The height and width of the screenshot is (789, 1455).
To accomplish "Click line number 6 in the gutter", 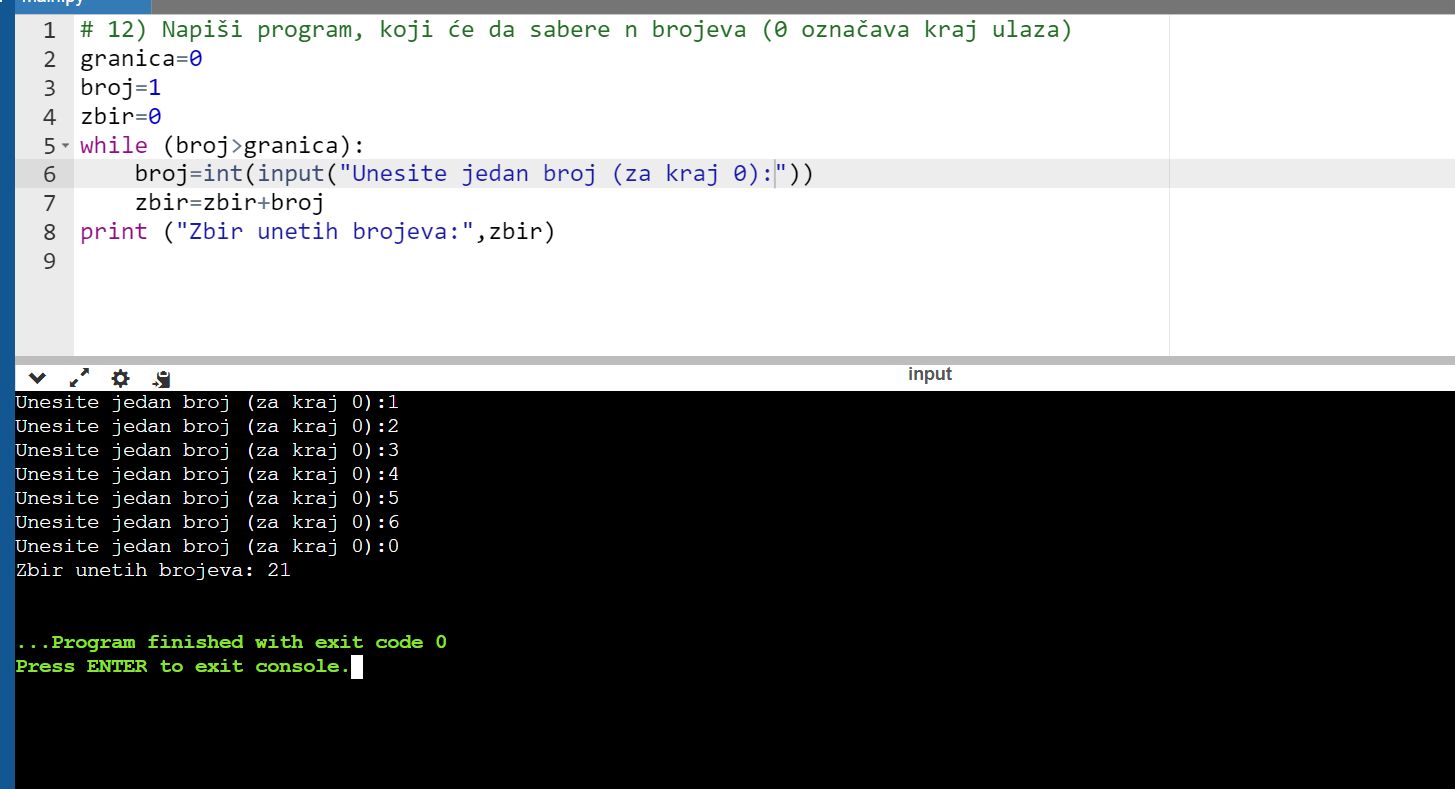I will point(49,175).
